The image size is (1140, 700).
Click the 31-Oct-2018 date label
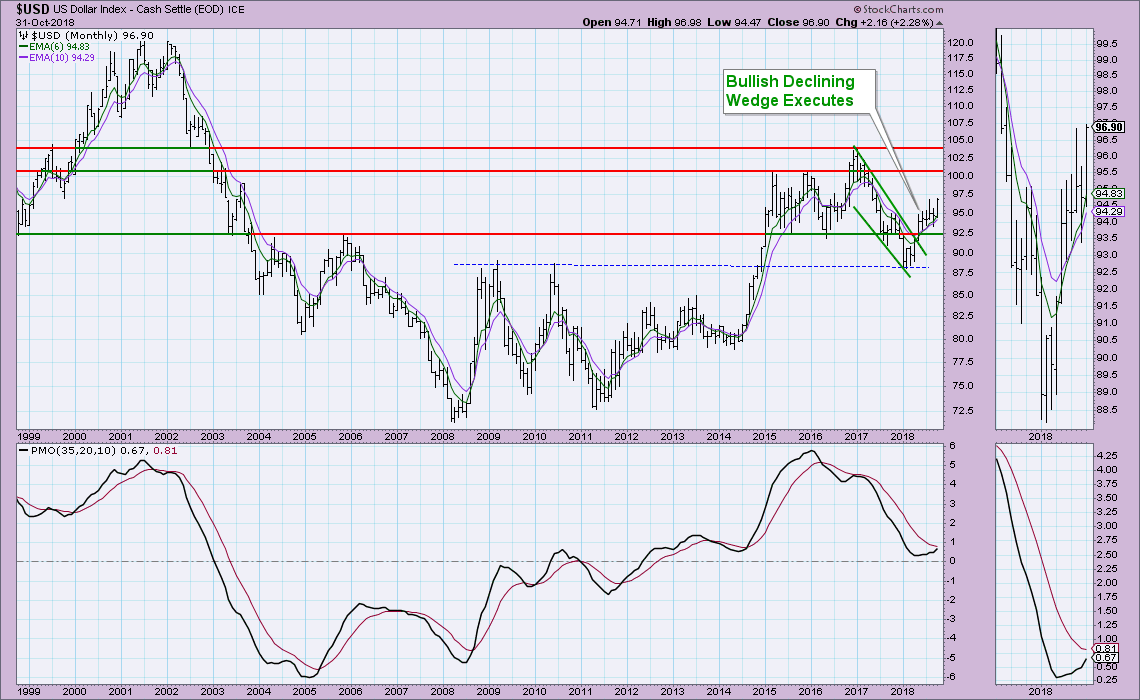37,21
